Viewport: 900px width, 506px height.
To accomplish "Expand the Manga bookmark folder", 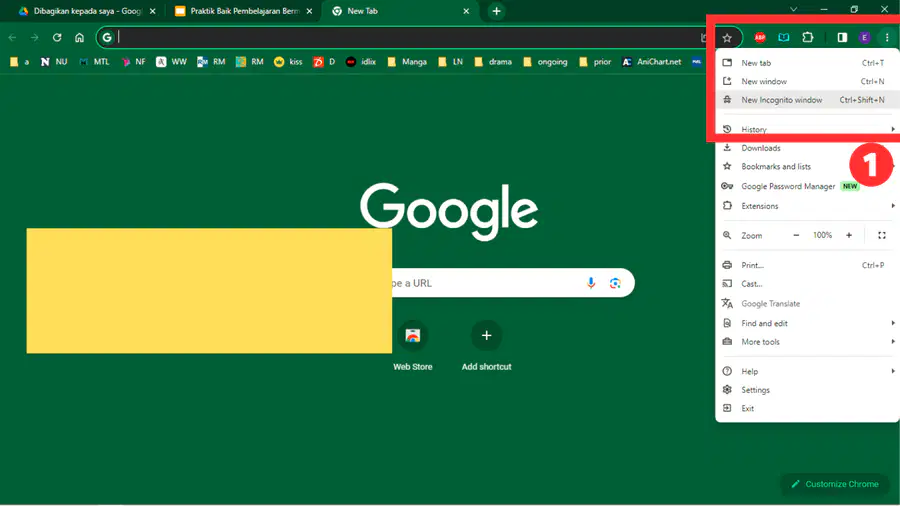I will pos(407,62).
